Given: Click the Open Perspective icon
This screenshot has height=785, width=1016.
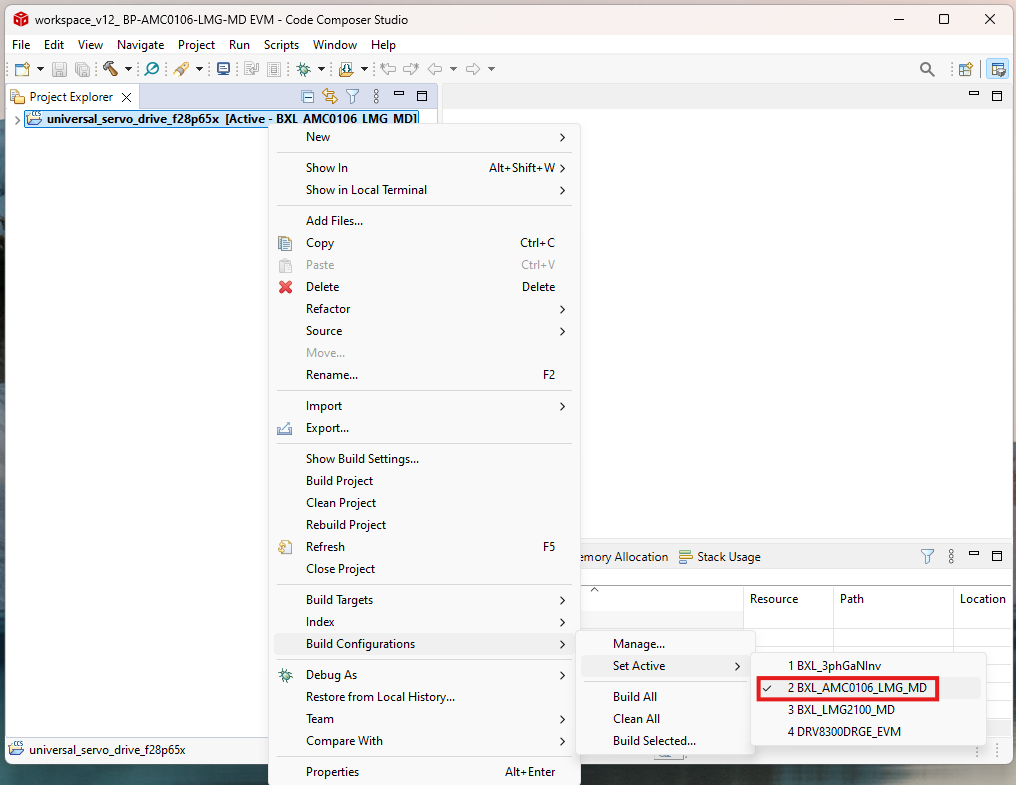Looking at the screenshot, I should 966,69.
